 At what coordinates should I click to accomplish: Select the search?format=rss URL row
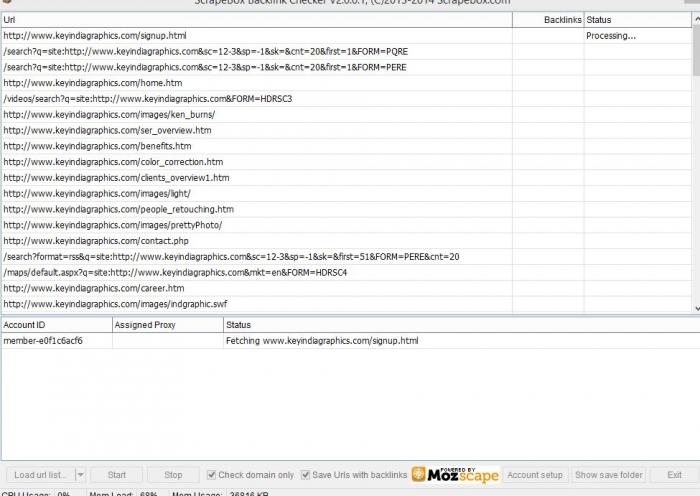coord(346,257)
